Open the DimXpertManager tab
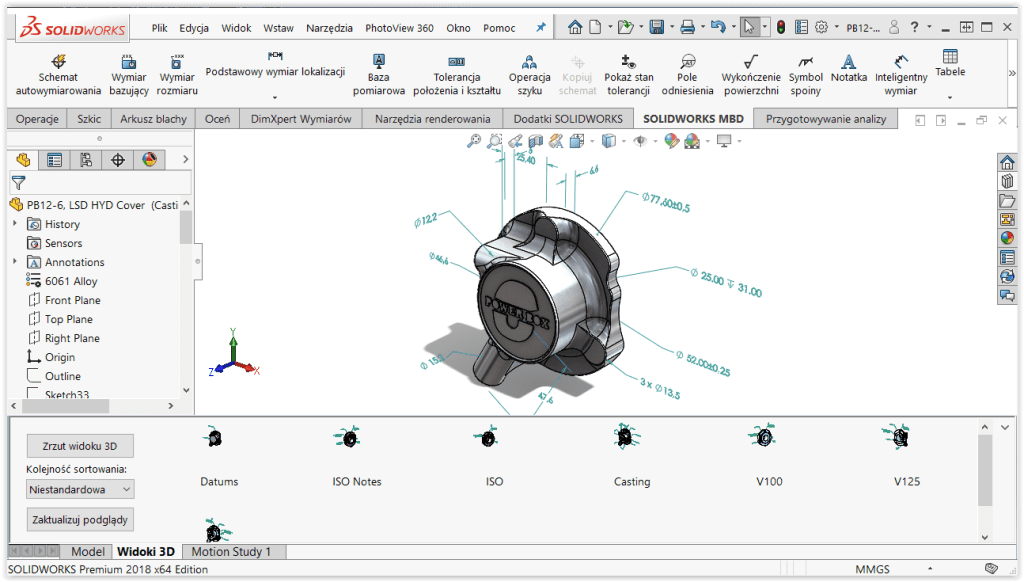This screenshot has height=582, width=1024. point(118,160)
